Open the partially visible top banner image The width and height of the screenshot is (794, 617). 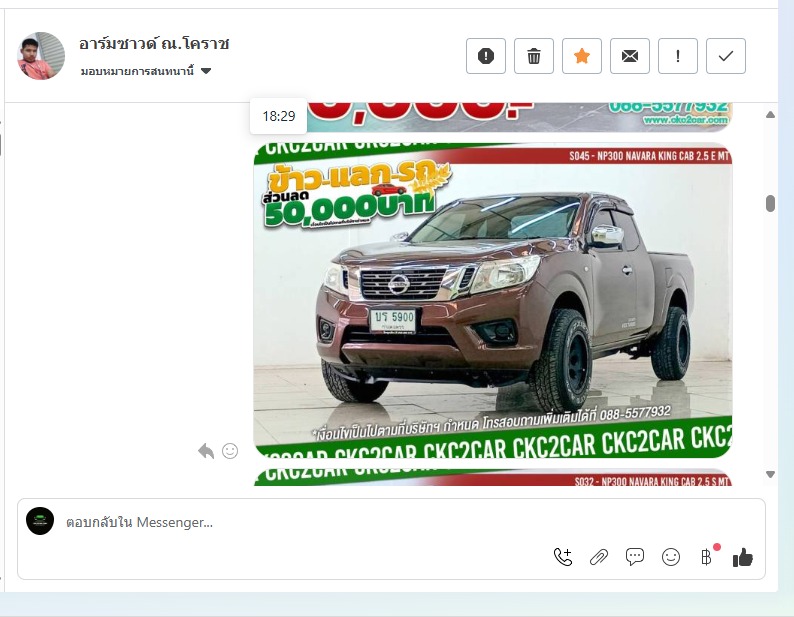(518, 117)
